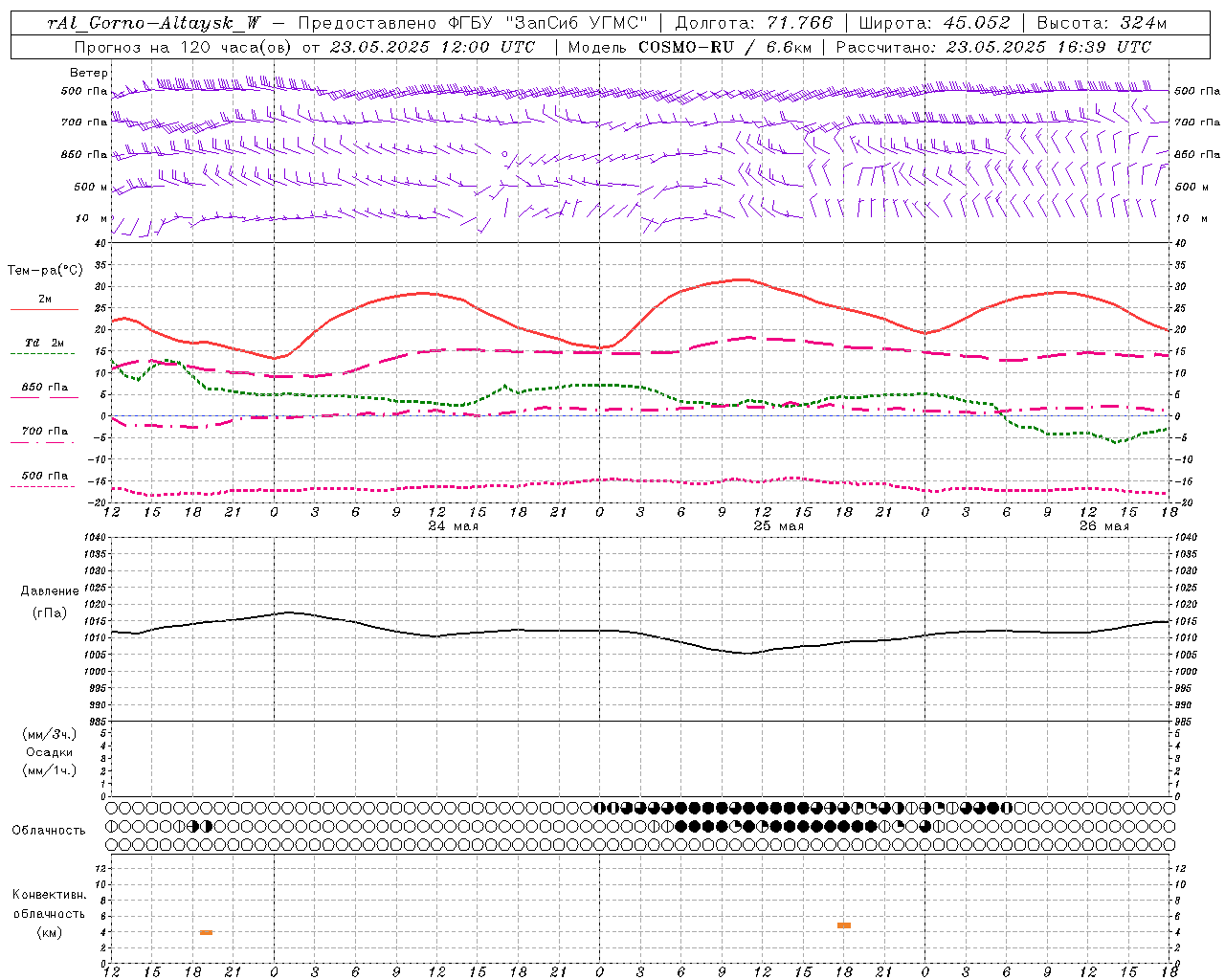Click the 'Предоставлено ФГБУ "ЗапСиб УГМС"' header text
This screenshot has height=980, width=1225.
click(x=474, y=23)
